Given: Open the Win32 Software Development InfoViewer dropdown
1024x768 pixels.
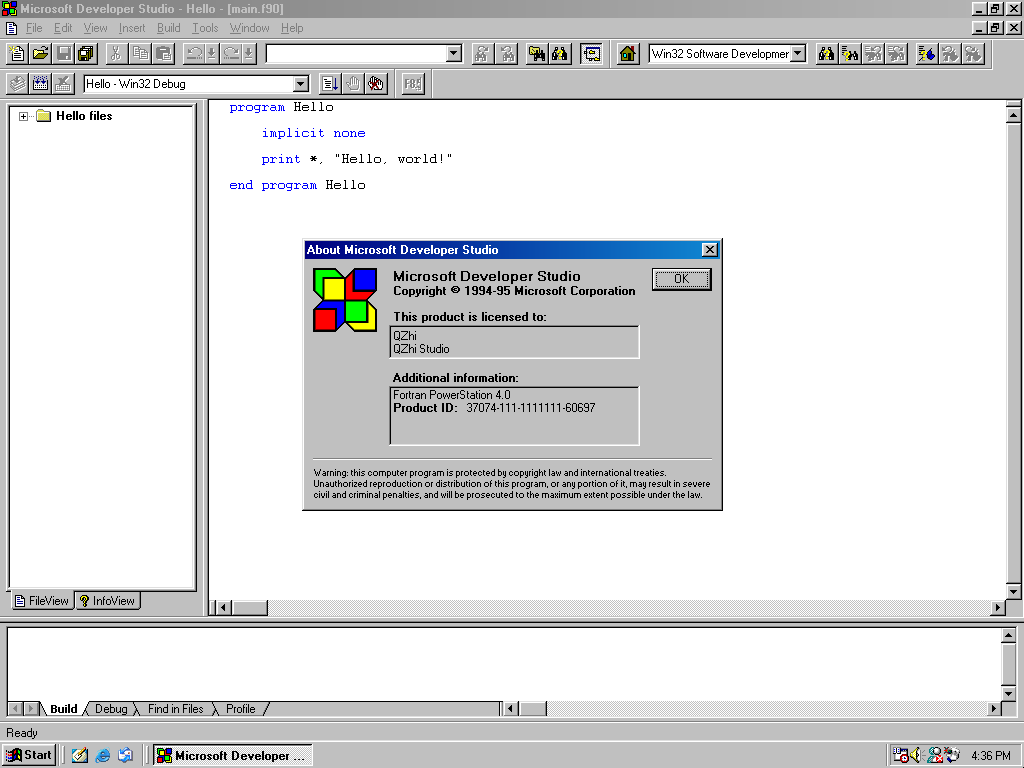Looking at the screenshot, I should coord(797,54).
